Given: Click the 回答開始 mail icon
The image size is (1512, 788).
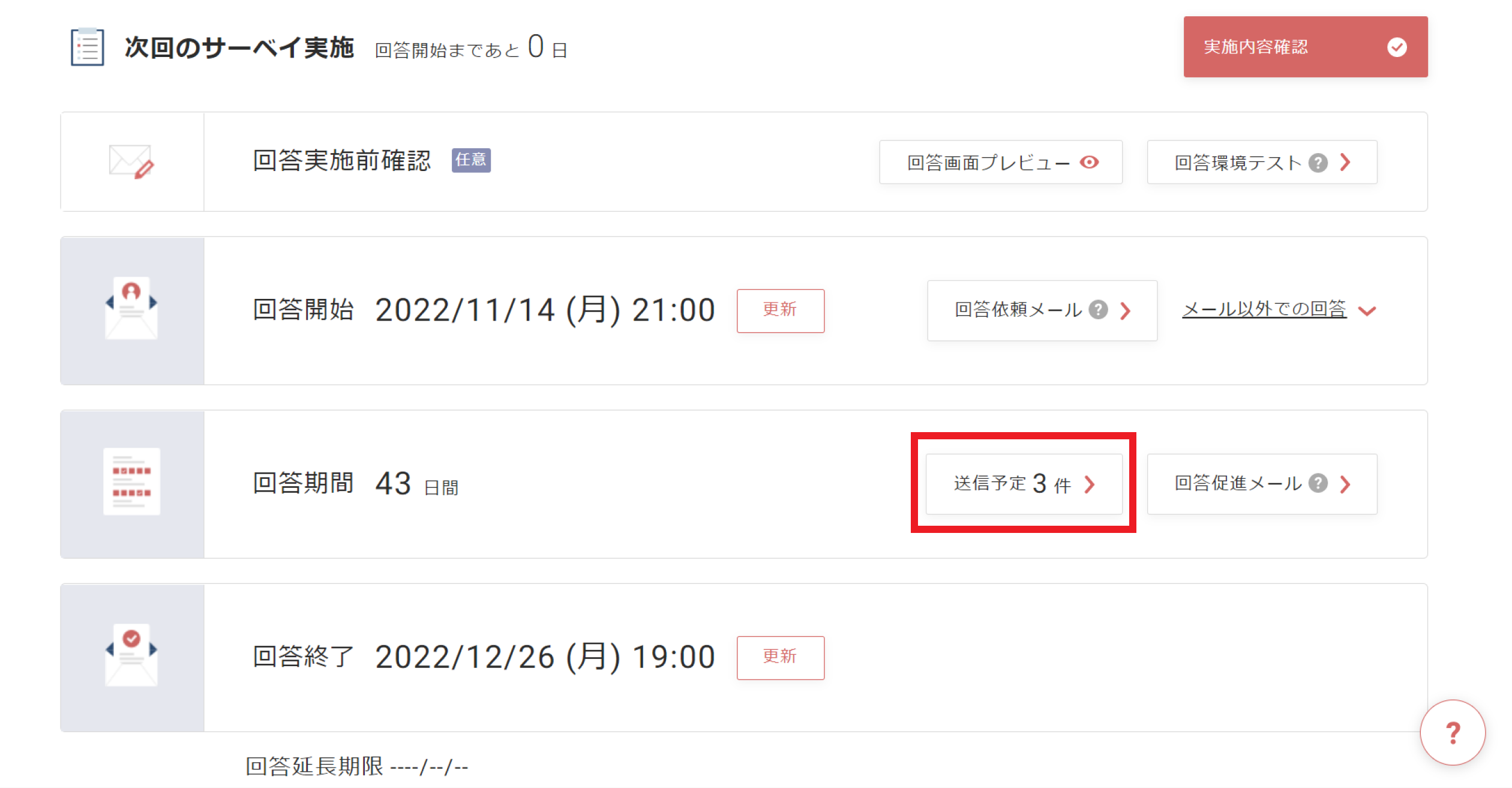Looking at the screenshot, I should (131, 308).
